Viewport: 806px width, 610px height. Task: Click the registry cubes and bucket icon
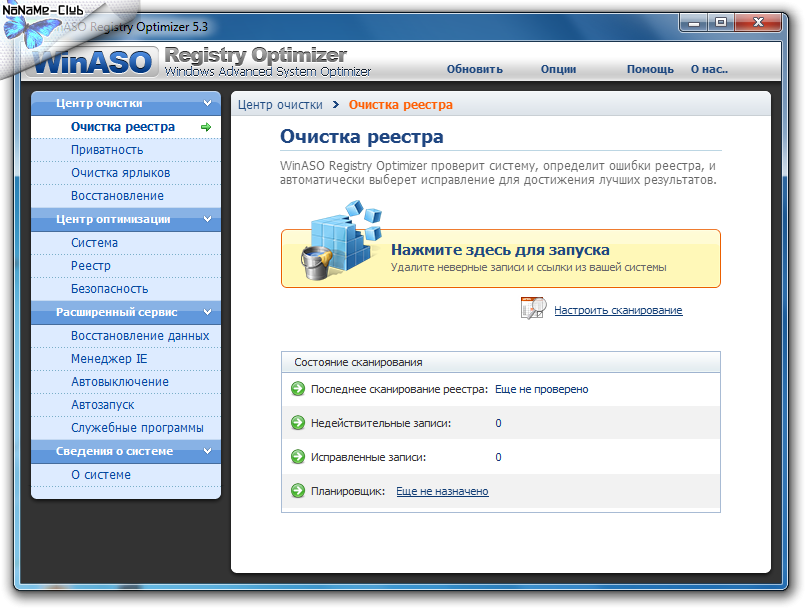tap(341, 241)
